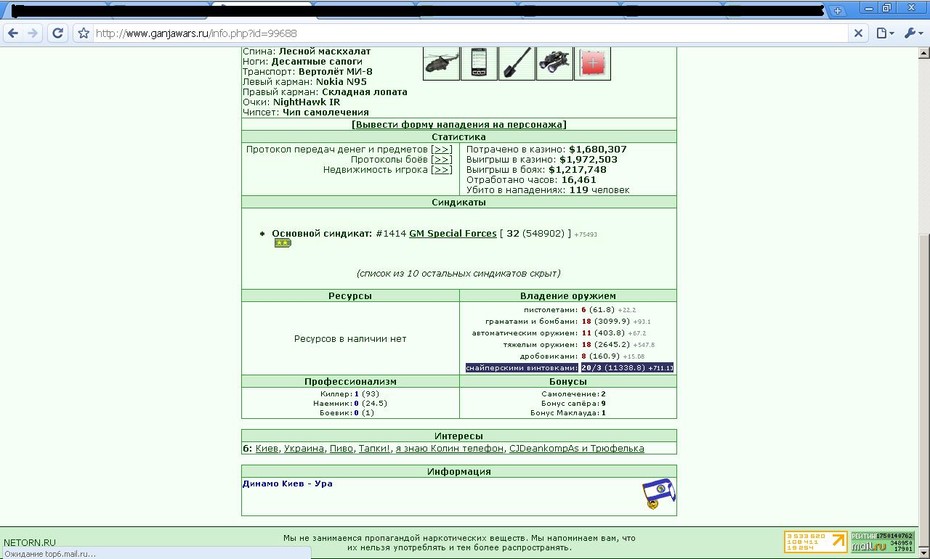
Task: Click the orange arrow counter banner
Action: pos(816,542)
